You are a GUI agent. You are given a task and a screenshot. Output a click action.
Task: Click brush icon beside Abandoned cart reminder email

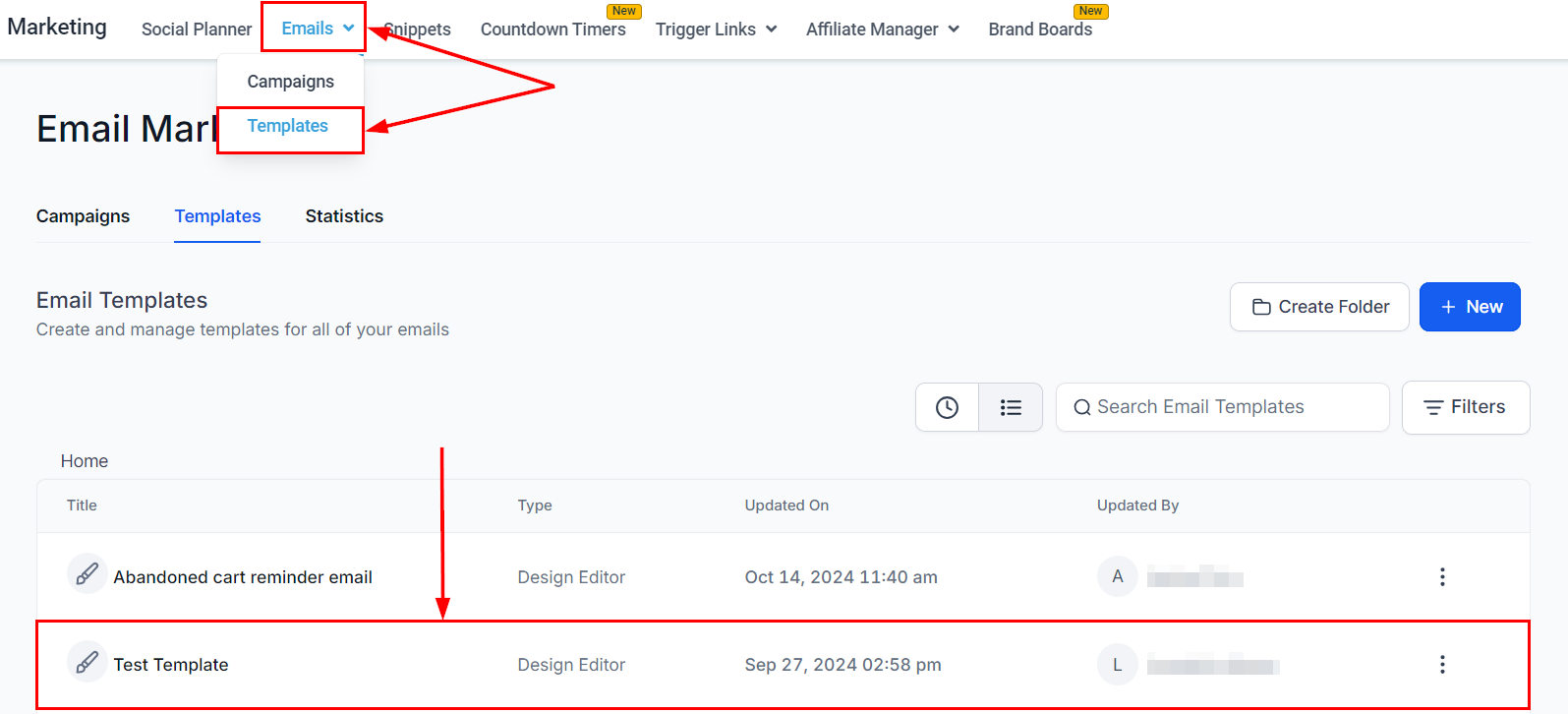click(87, 574)
